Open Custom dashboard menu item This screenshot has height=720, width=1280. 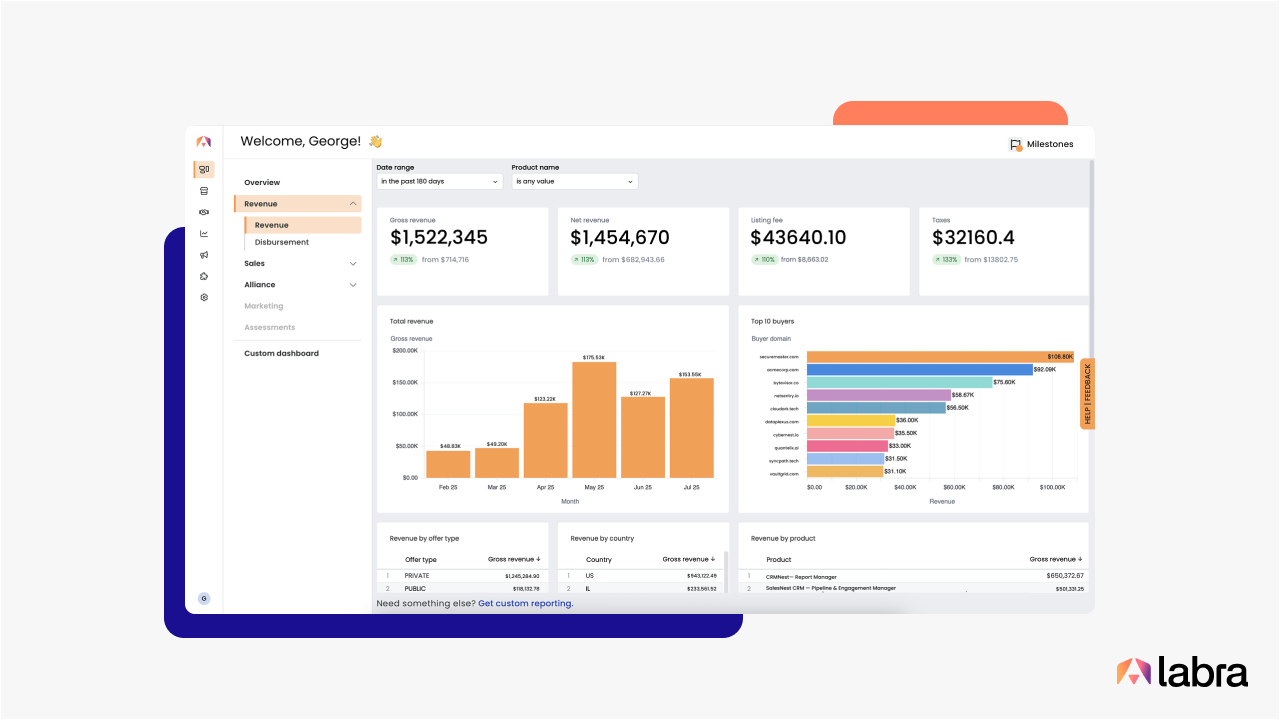282,354
